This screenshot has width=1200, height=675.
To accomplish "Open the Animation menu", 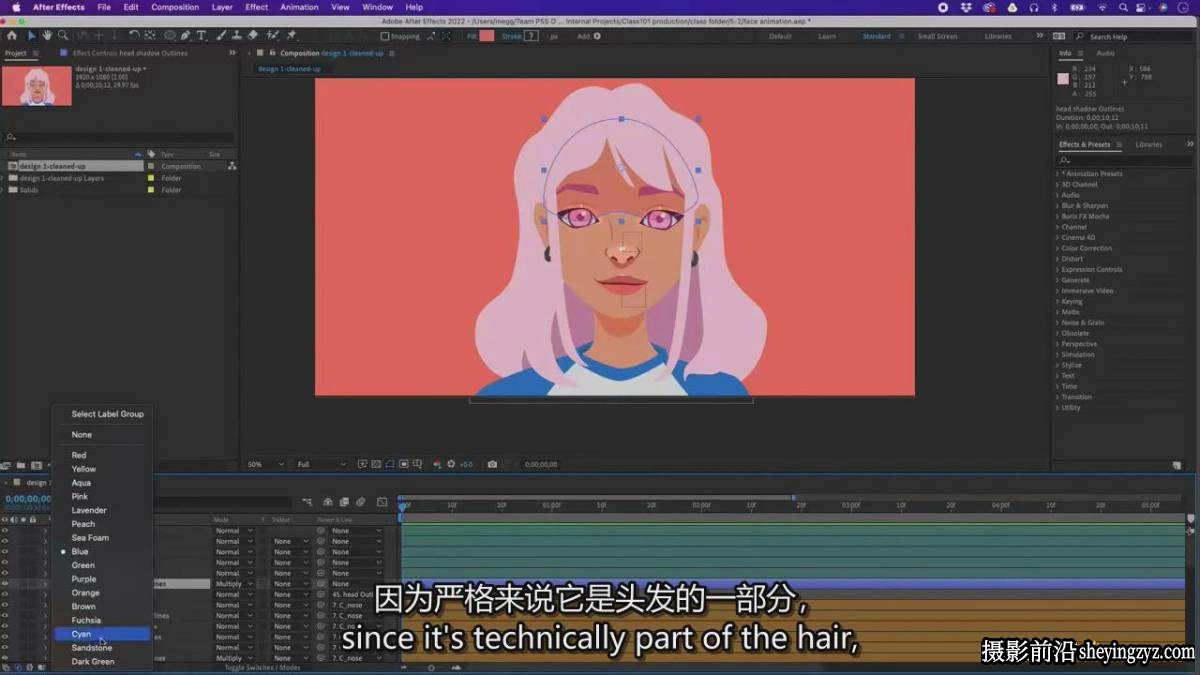I will click(299, 7).
